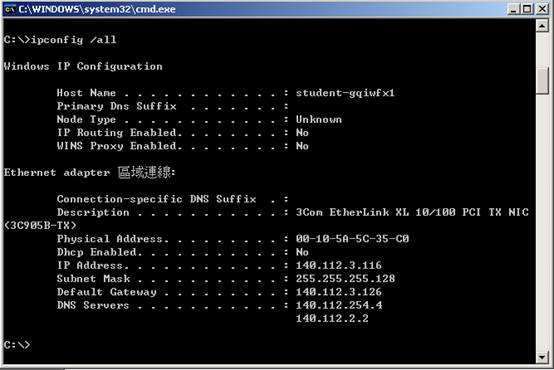Viewport: 554px width, 370px height.
Task: Click the scroll down arrow
Action: [x=542, y=357]
